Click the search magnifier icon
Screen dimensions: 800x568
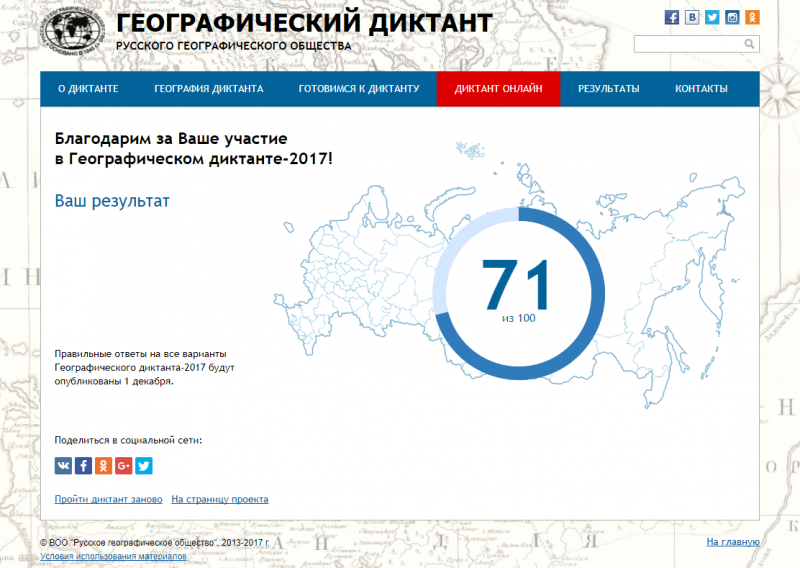(x=749, y=44)
